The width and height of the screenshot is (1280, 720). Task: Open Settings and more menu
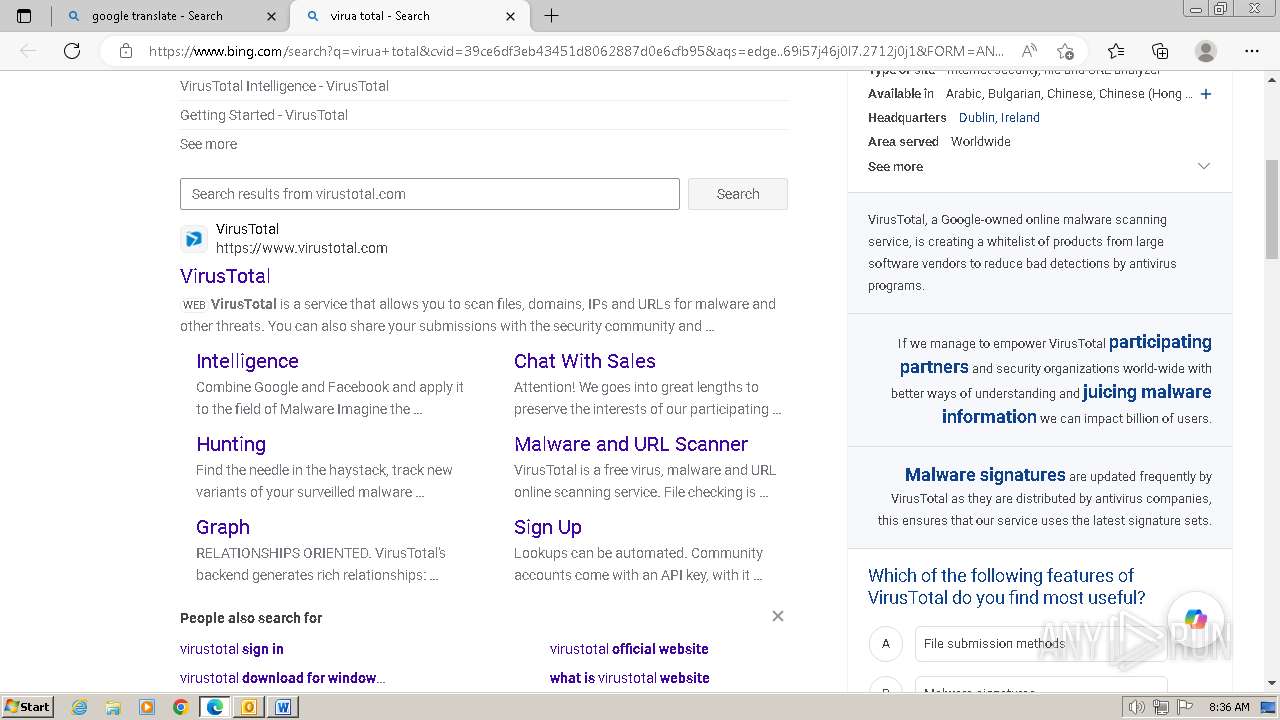(1252, 51)
